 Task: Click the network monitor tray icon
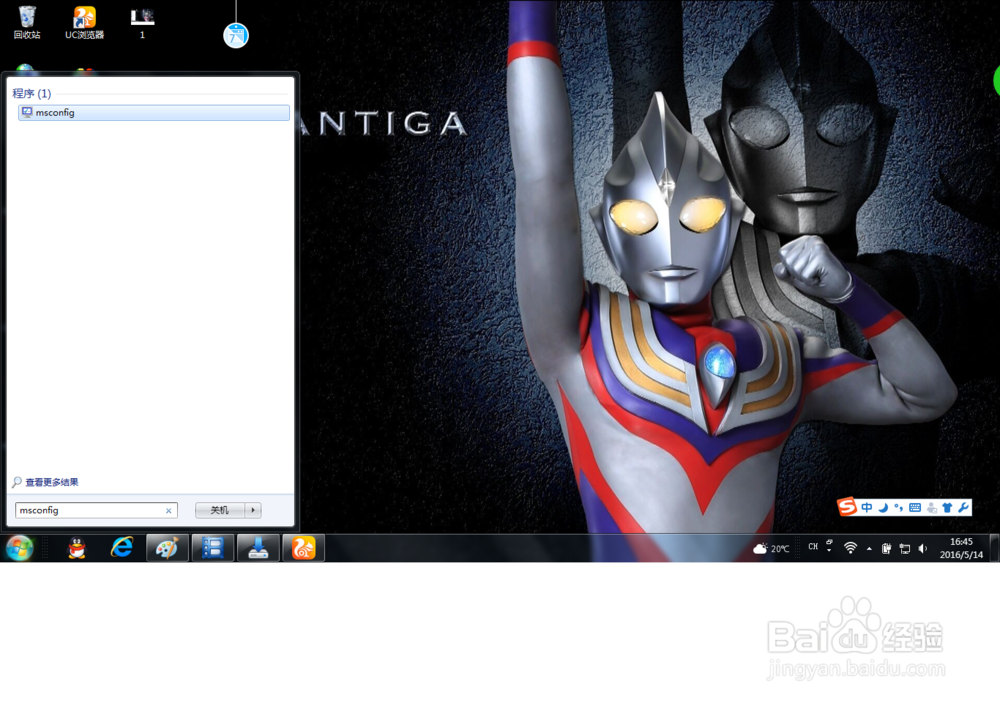click(904, 549)
